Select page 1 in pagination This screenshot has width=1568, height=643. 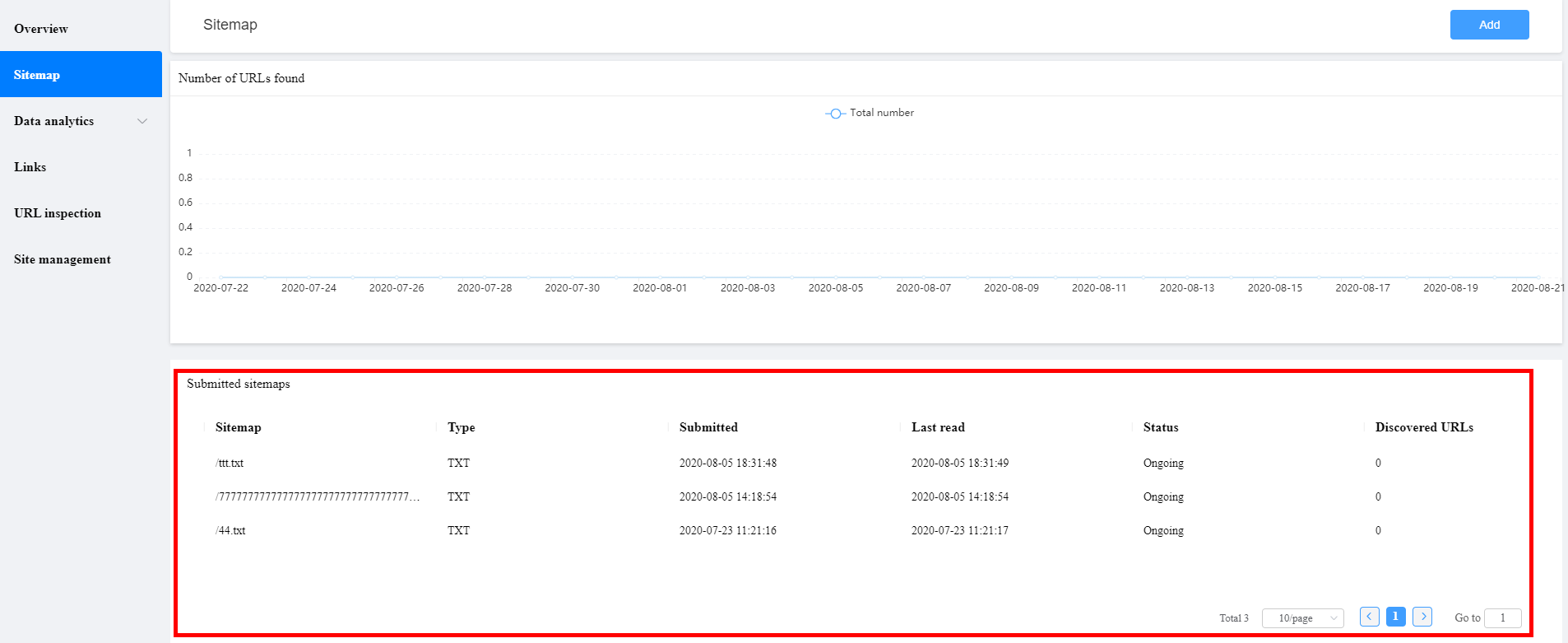point(1396,617)
